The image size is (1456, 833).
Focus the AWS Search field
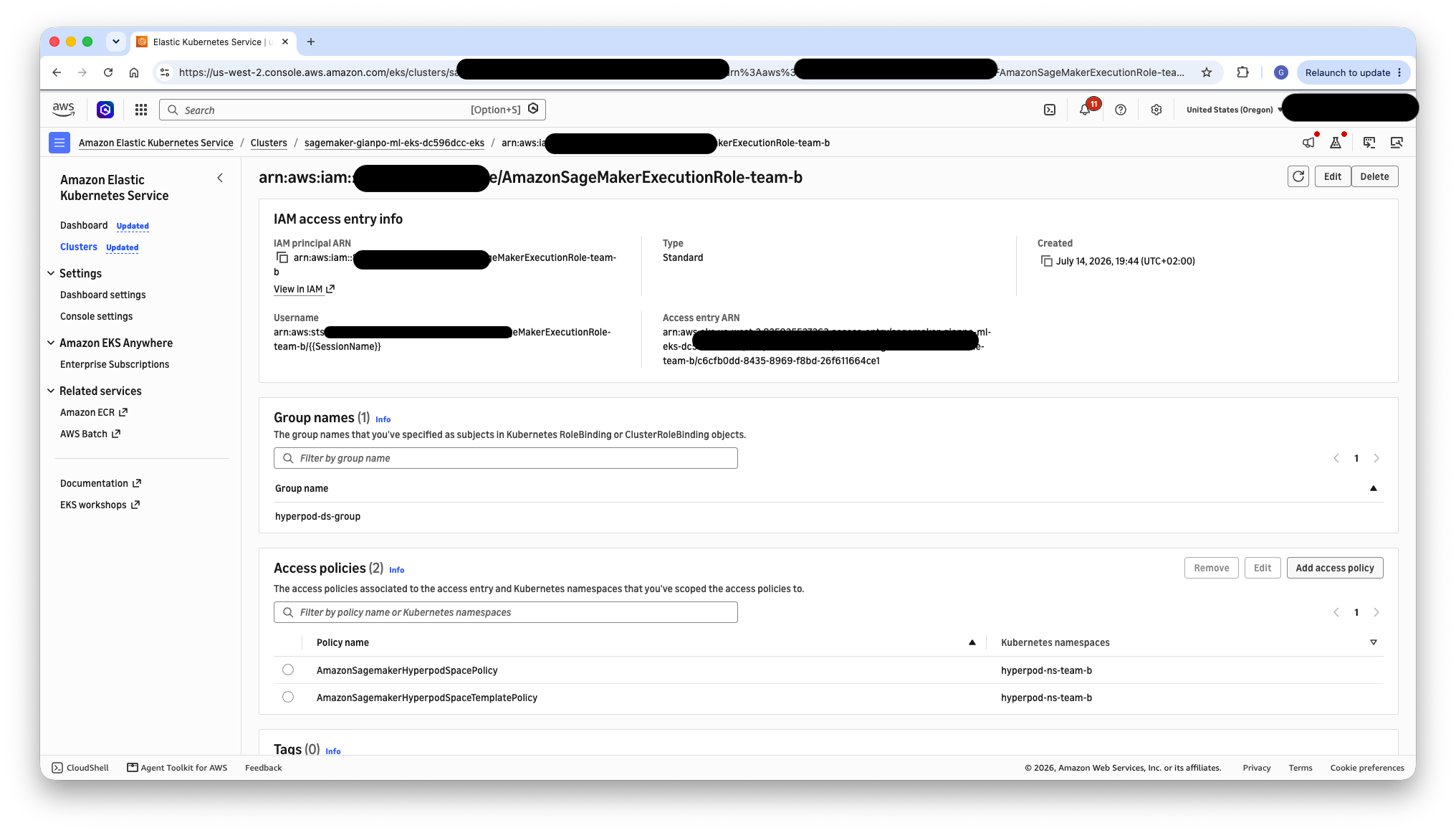coord(353,110)
